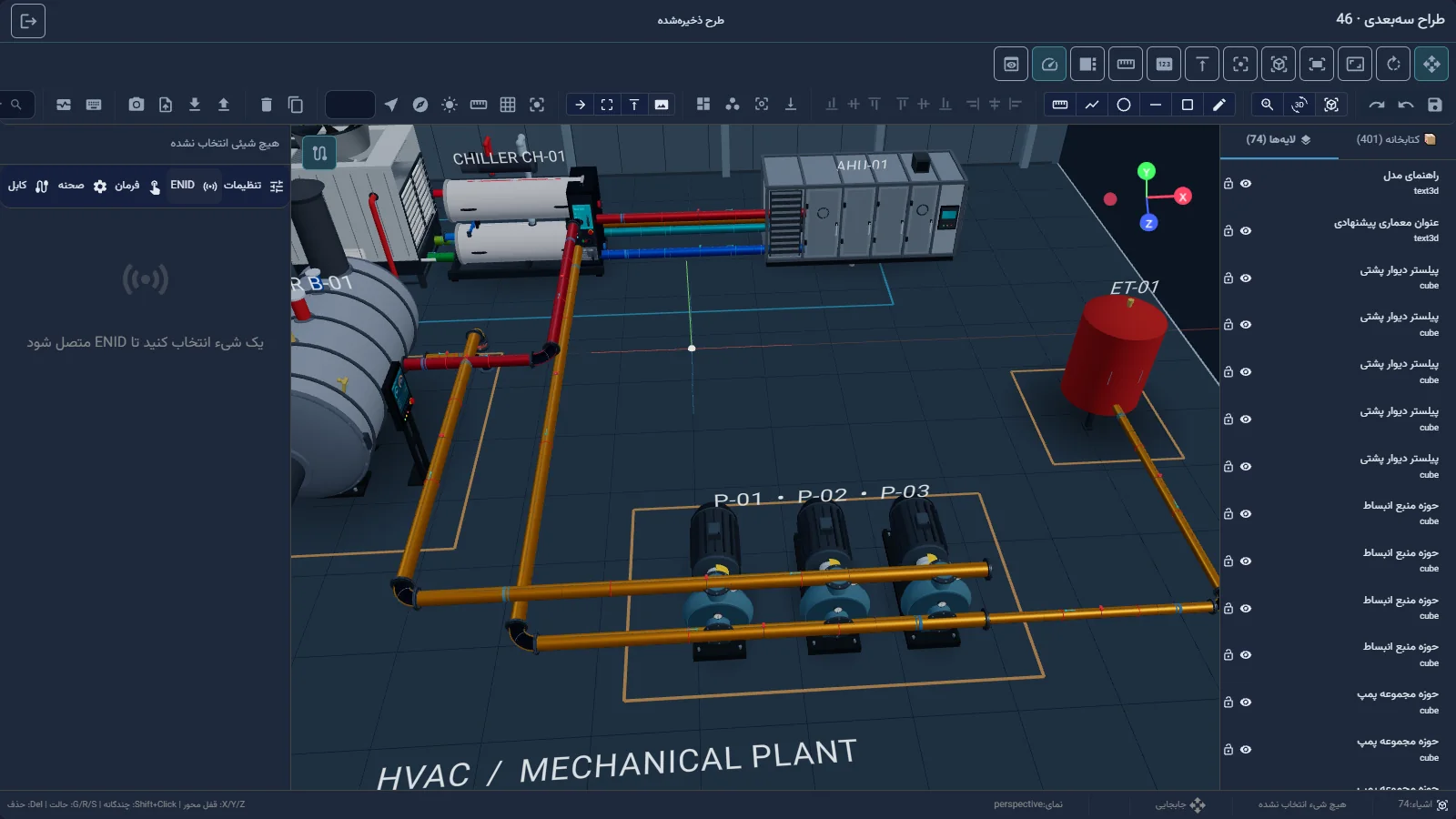1456x819 pixels.
Task: Lock the 'راهنمای مدل' layer
Action: coord(1228,184)
